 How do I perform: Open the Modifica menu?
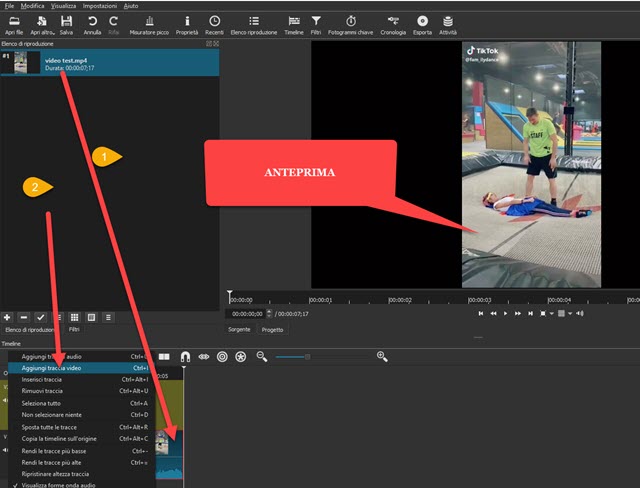pos(32,6)
